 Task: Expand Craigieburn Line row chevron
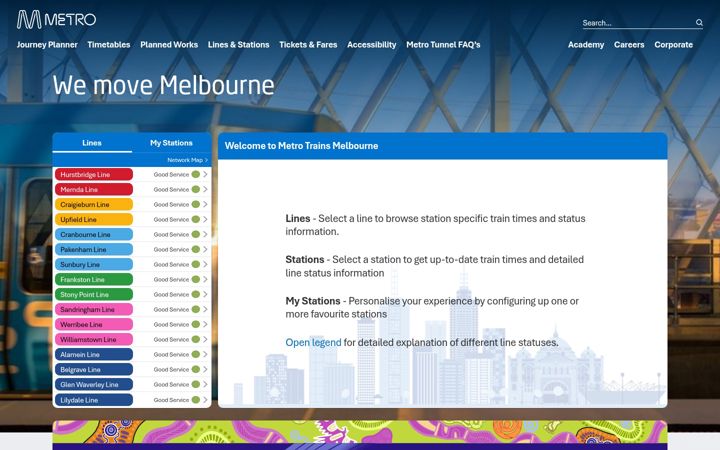pyautogui.click(x=205, y=204)
